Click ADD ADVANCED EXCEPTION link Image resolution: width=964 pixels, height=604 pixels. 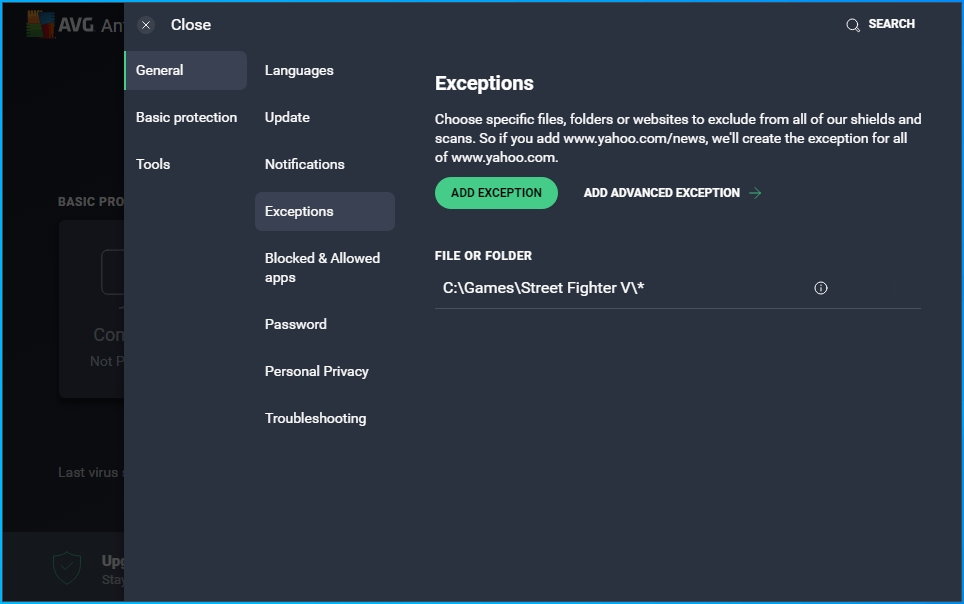(x=662, y=193)
